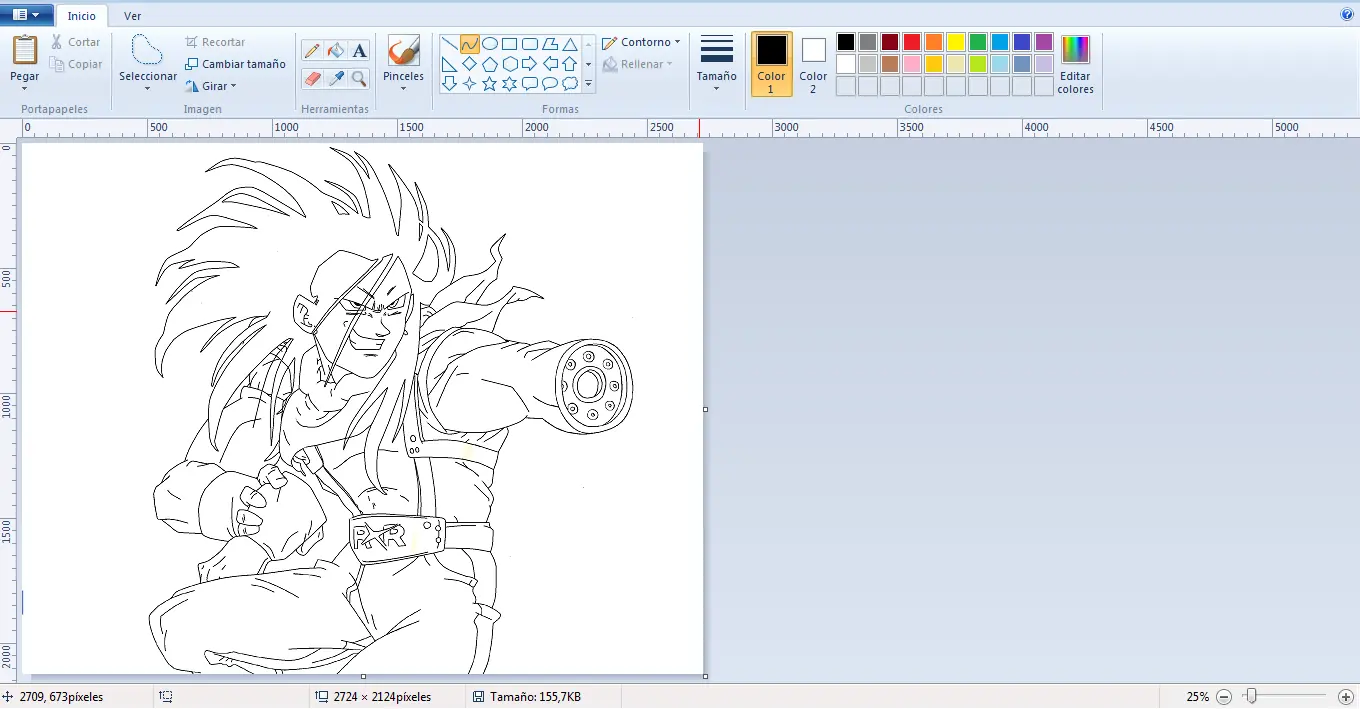Pick the yellow color swatch
The image size is (1360, 709).
coord(955,42)
